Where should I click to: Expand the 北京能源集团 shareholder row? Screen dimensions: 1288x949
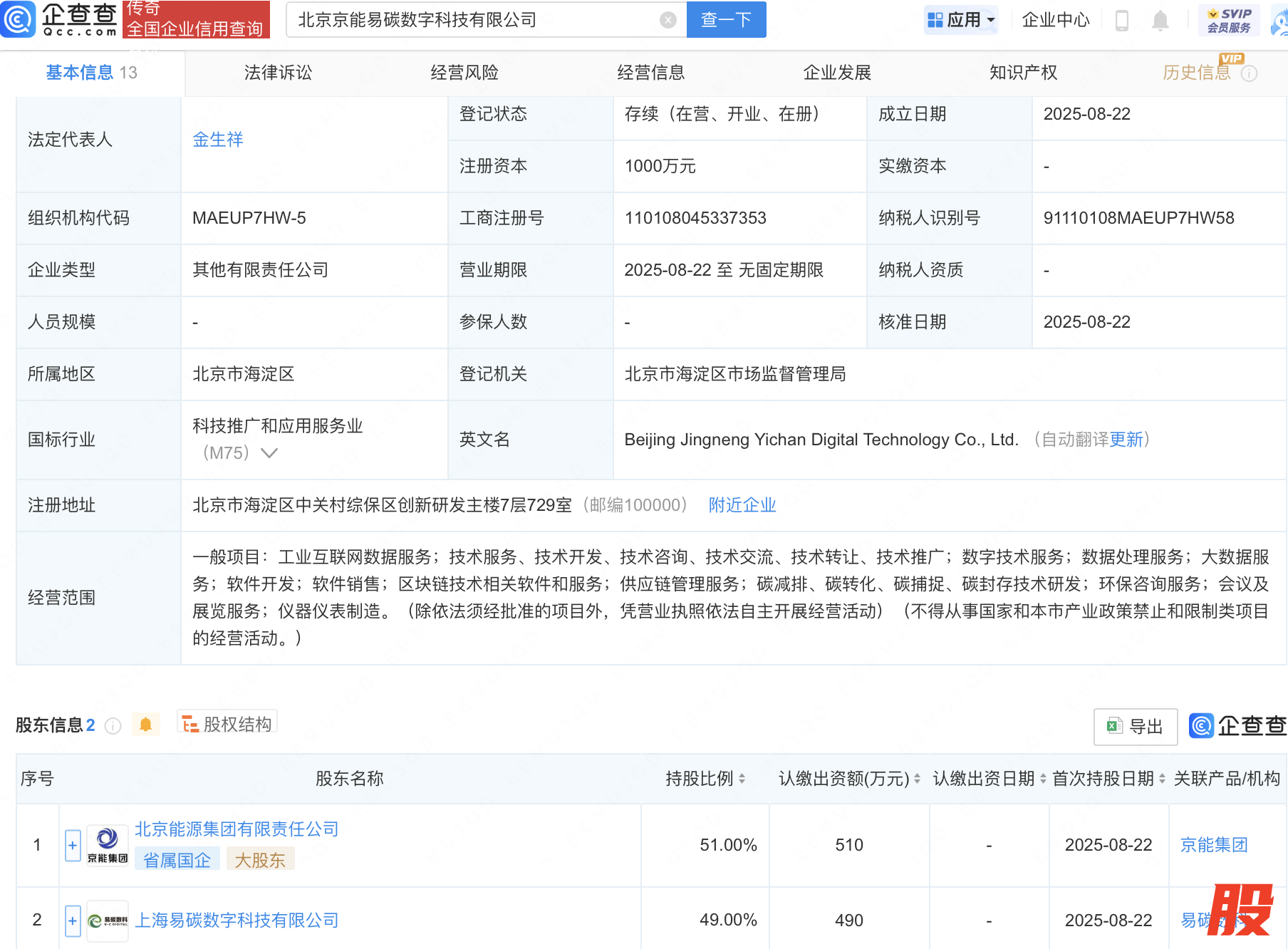pos(73,846)
